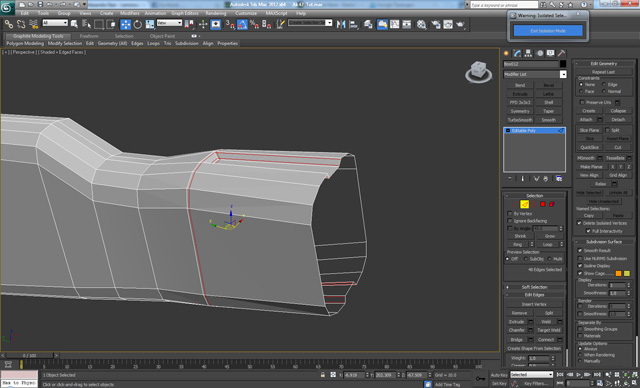This screenshot has width=640, height=388.
Task: Toggle the Window/Crossing selection icon
Action: point(111,24)
